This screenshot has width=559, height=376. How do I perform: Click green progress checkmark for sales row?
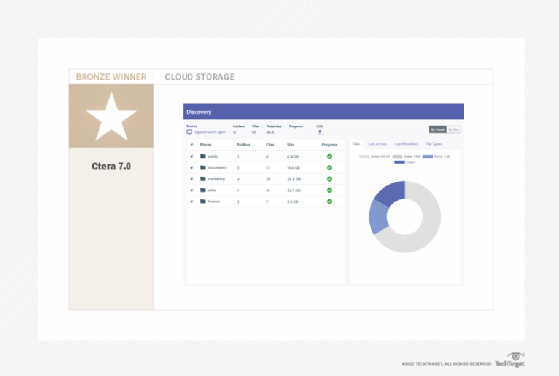point(329,190)
